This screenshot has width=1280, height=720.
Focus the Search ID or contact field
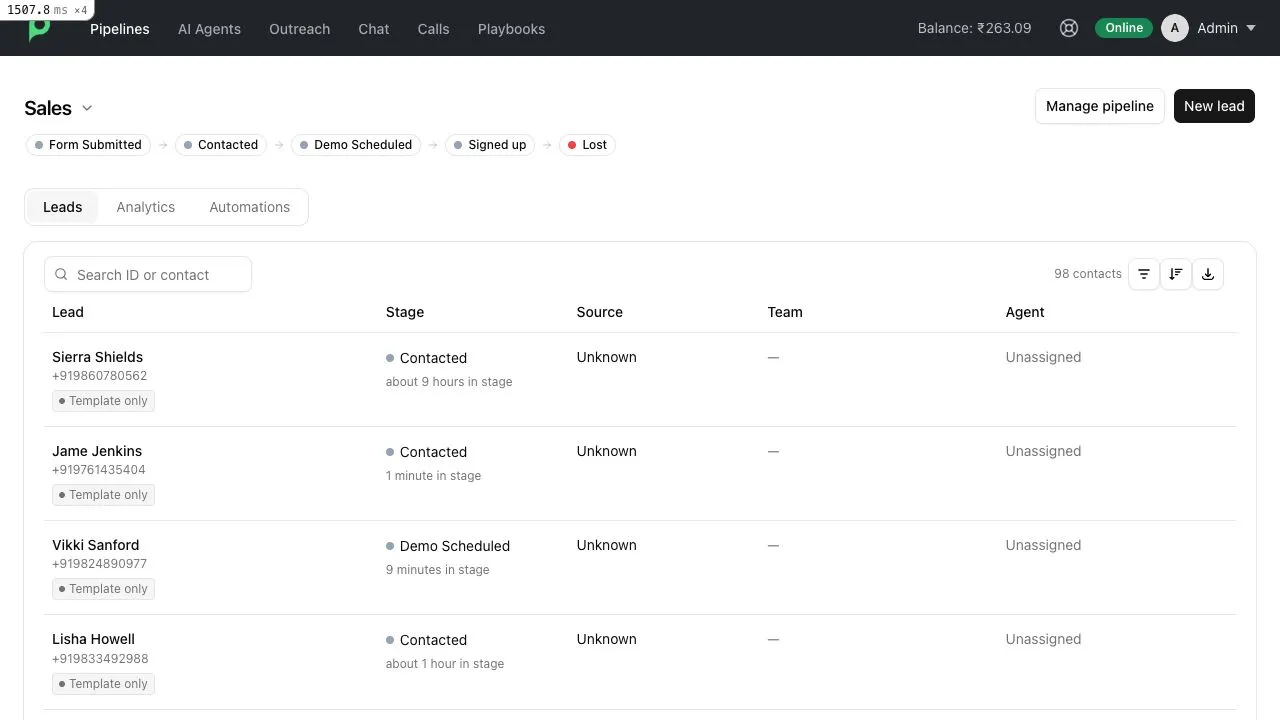148,274
